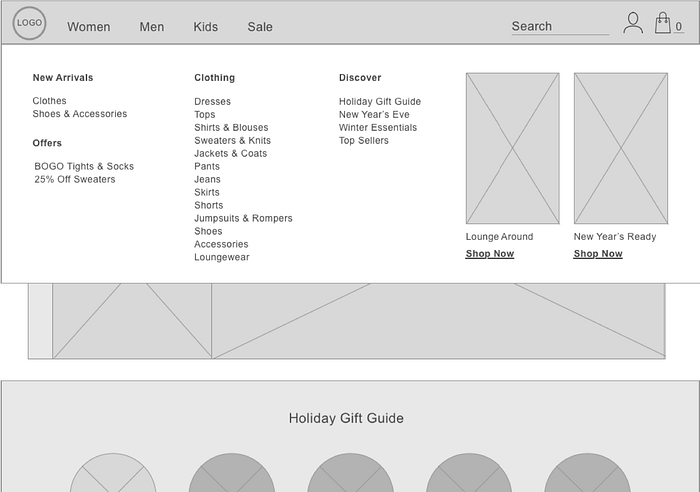Viewport: 700px width, 492px height.
Task: Open Sweaters & Knits category
Action: tap(233, 141)
